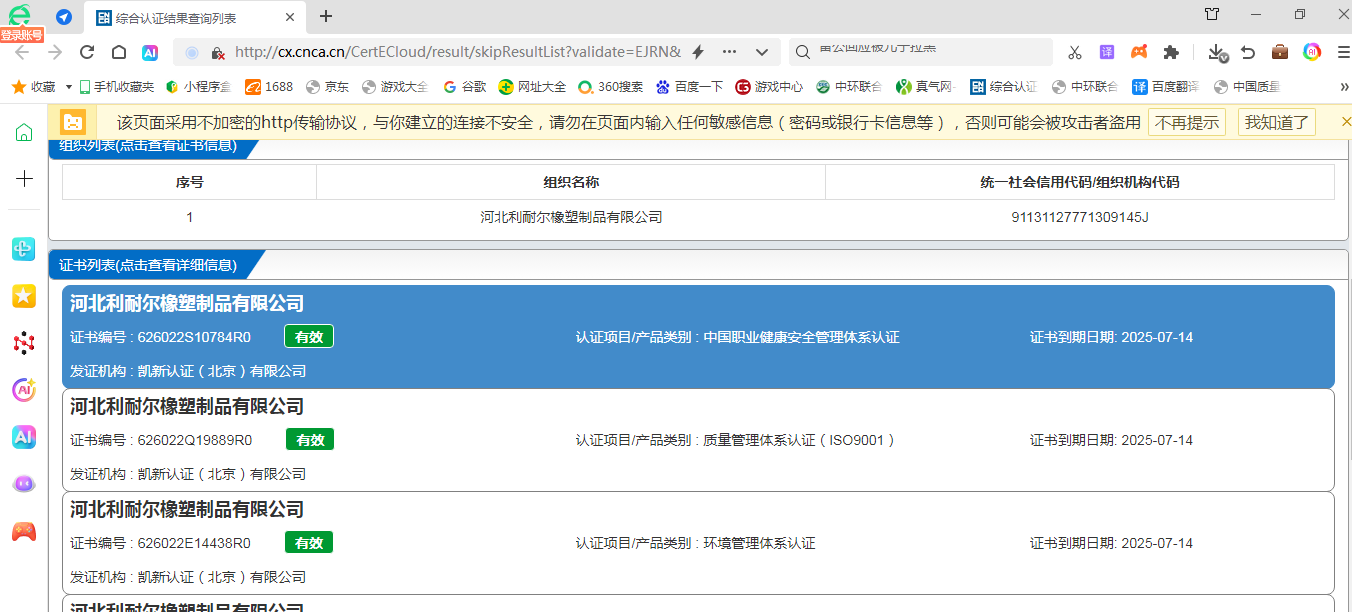The image size is (1352, 612).
Task: Open a new tab with plus button
Action: pyautogui.click(x=326, y=16)
